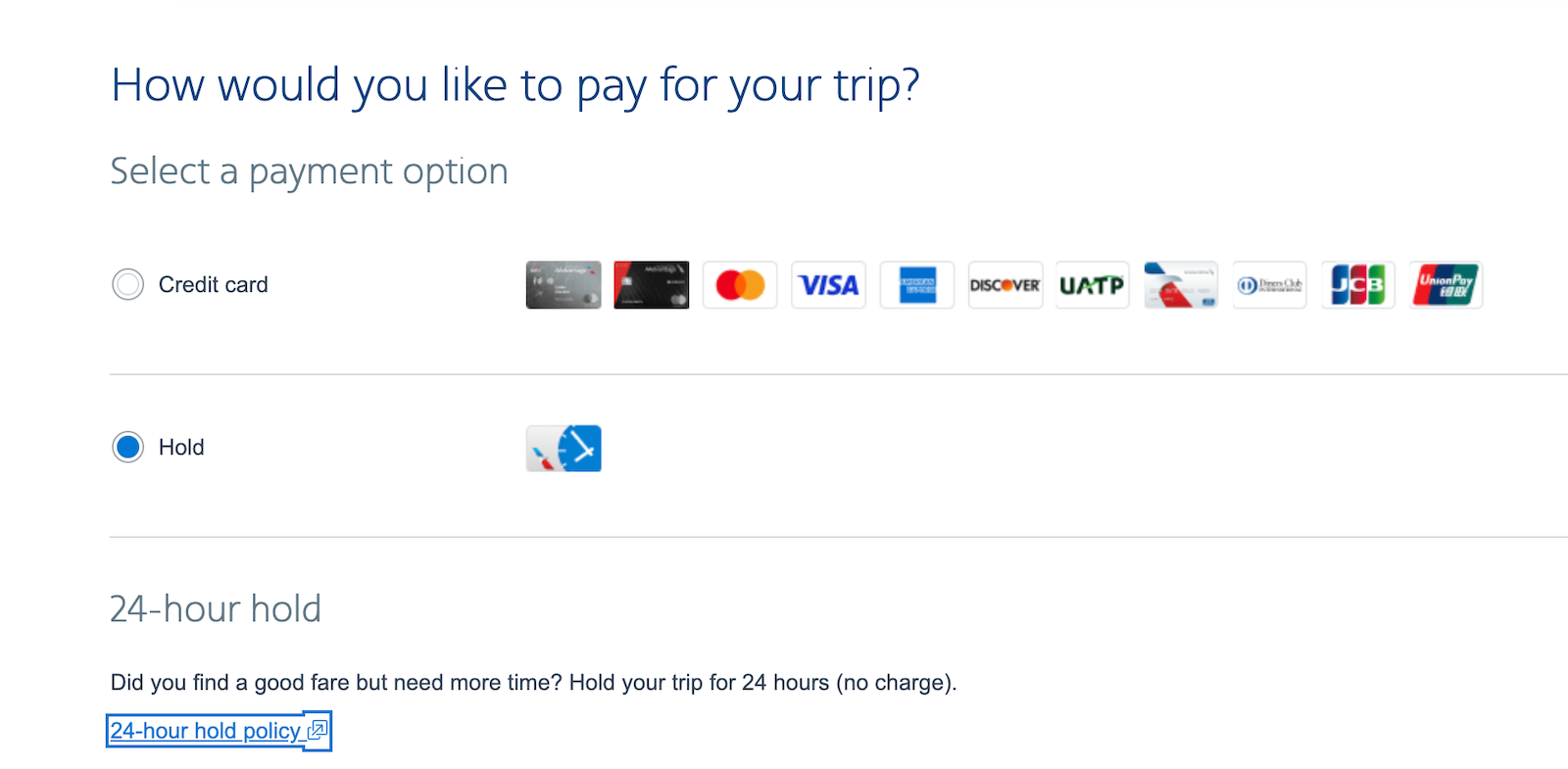Open the 24-hour hold policy link

(204, 731)
